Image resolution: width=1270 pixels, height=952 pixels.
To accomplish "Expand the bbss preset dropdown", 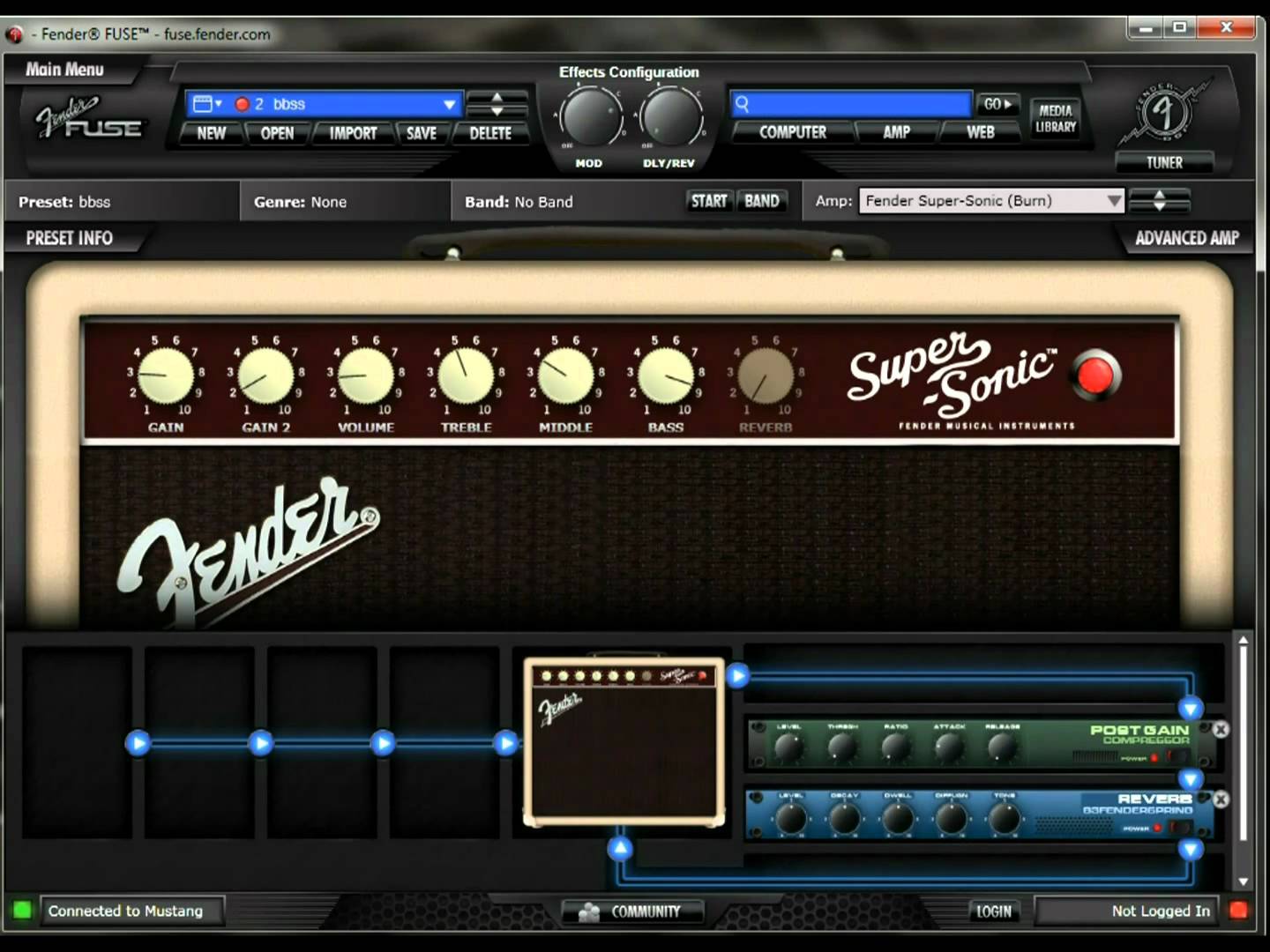I will coord(449,104).
